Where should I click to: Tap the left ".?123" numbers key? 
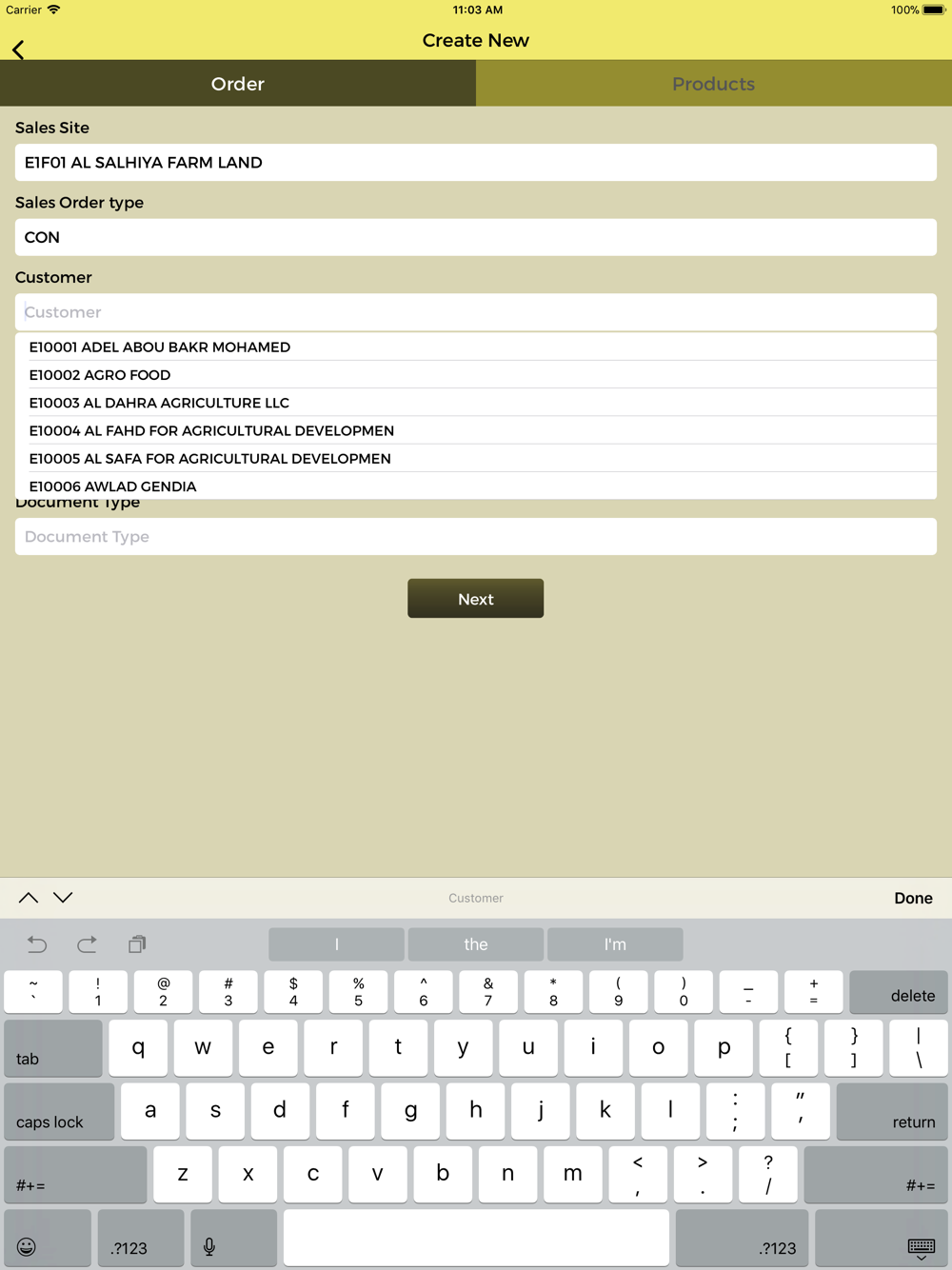click(x=141, y=1239)
